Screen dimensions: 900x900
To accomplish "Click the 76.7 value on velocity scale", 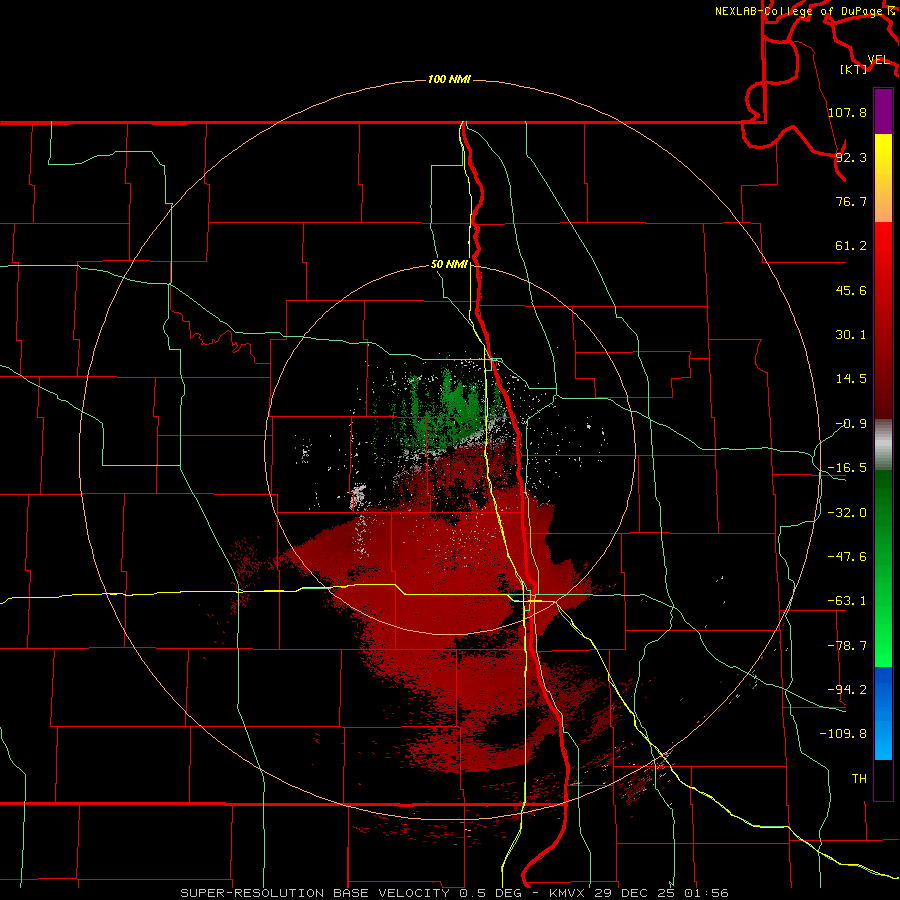I will (x=851, y=201).
